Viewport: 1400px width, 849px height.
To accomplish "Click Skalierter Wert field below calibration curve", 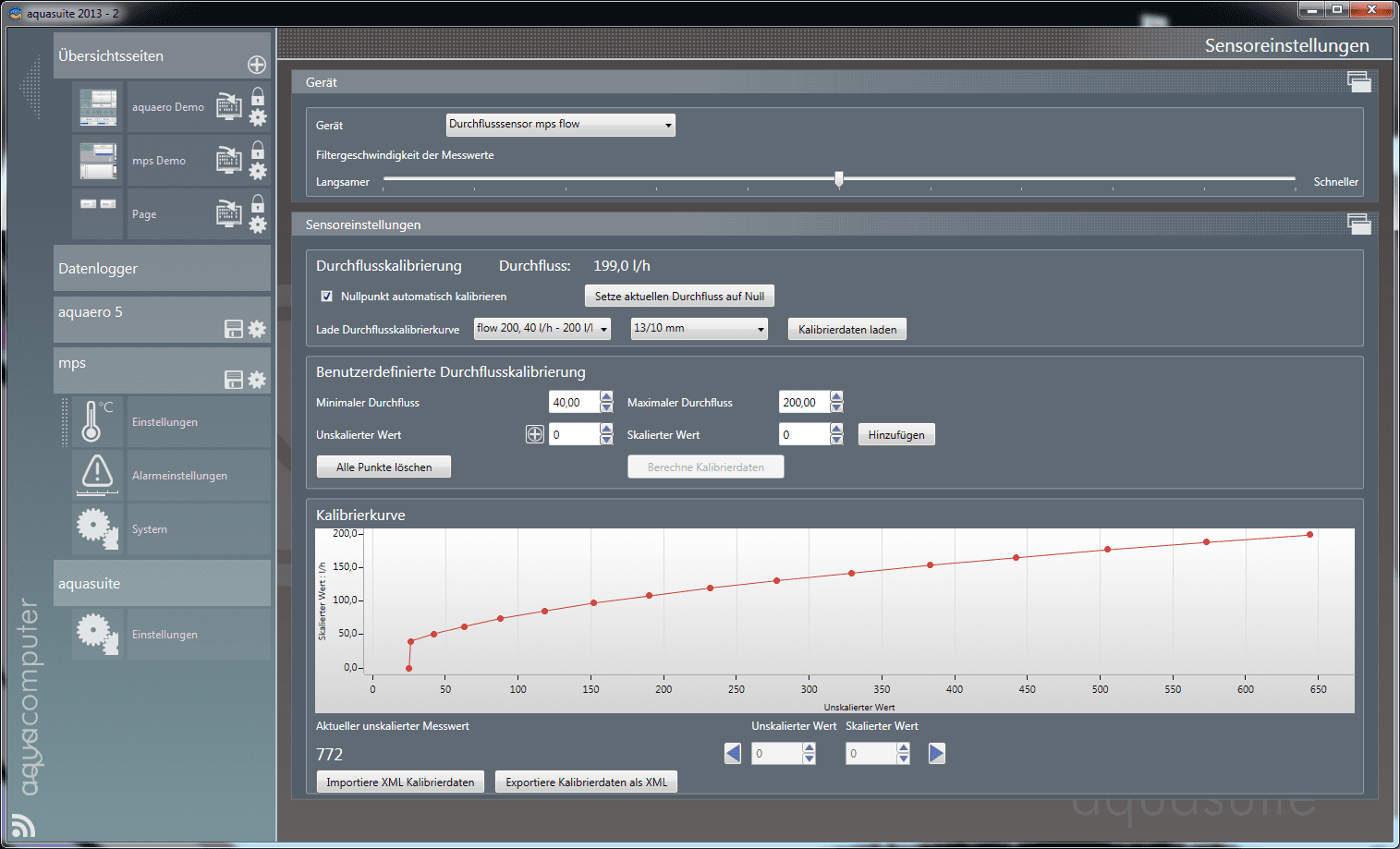I will pos(871,754).
